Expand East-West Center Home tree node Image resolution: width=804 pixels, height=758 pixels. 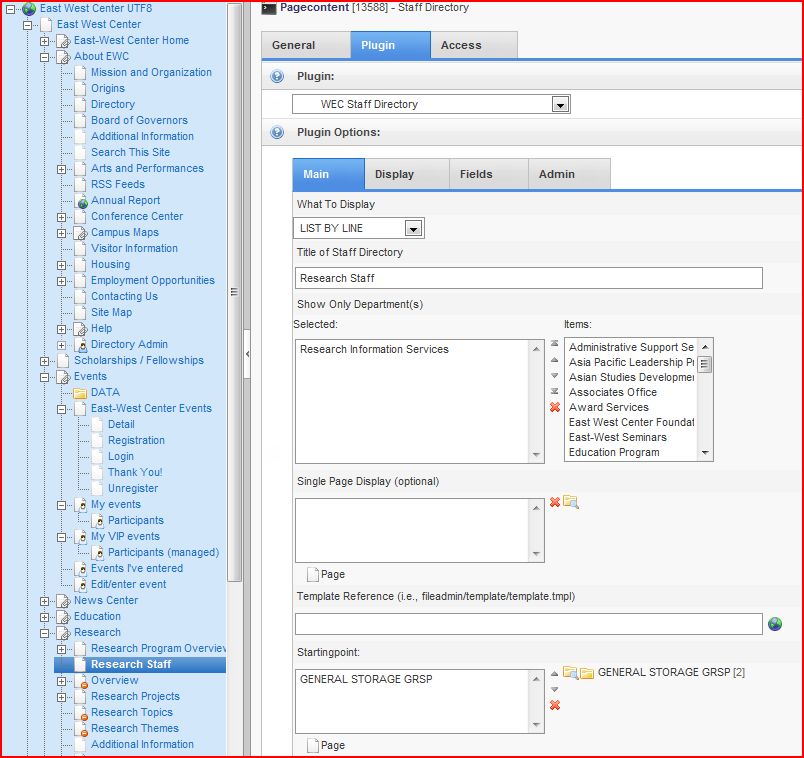tap(45, 41)
